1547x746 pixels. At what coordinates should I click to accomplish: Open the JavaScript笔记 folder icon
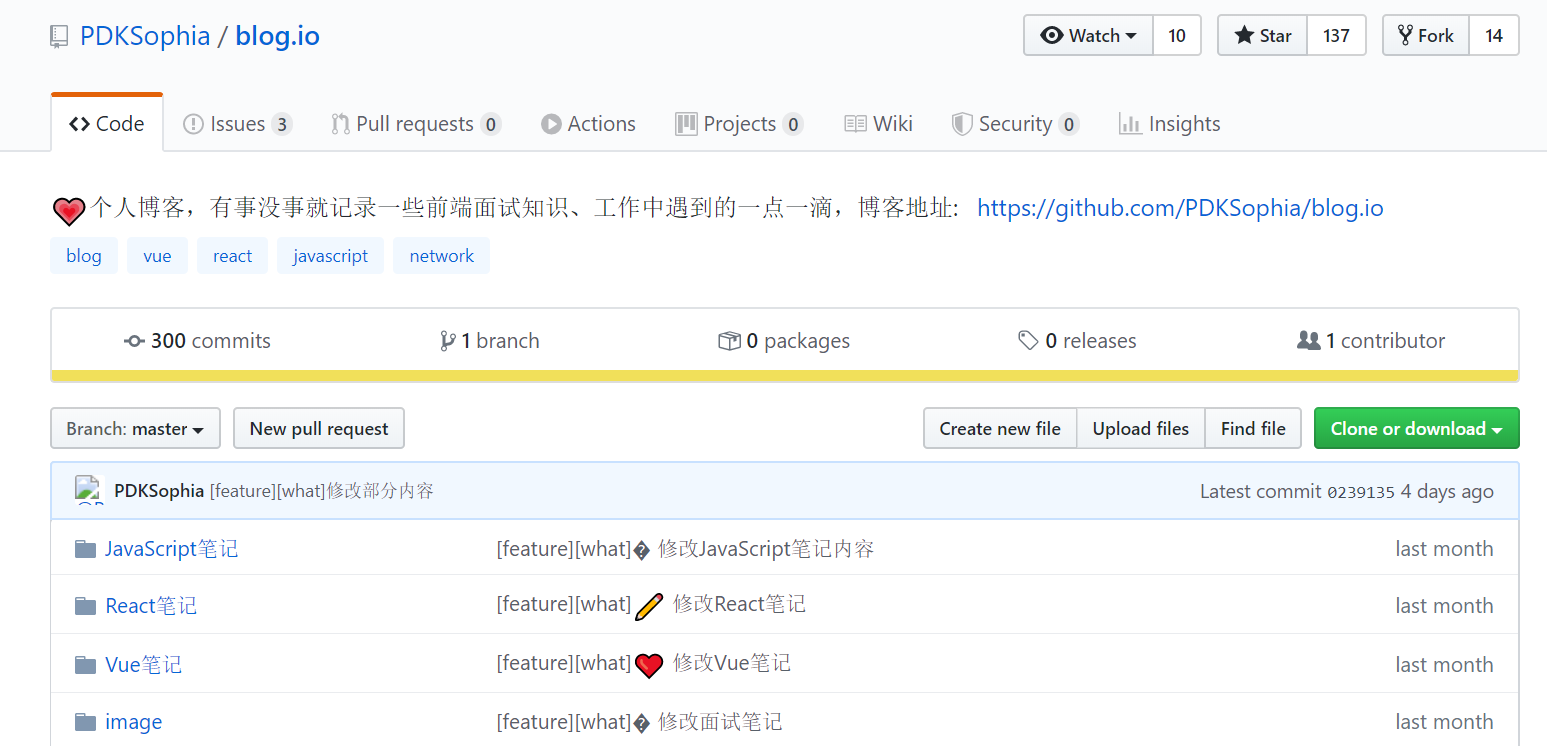click(85, 549)
